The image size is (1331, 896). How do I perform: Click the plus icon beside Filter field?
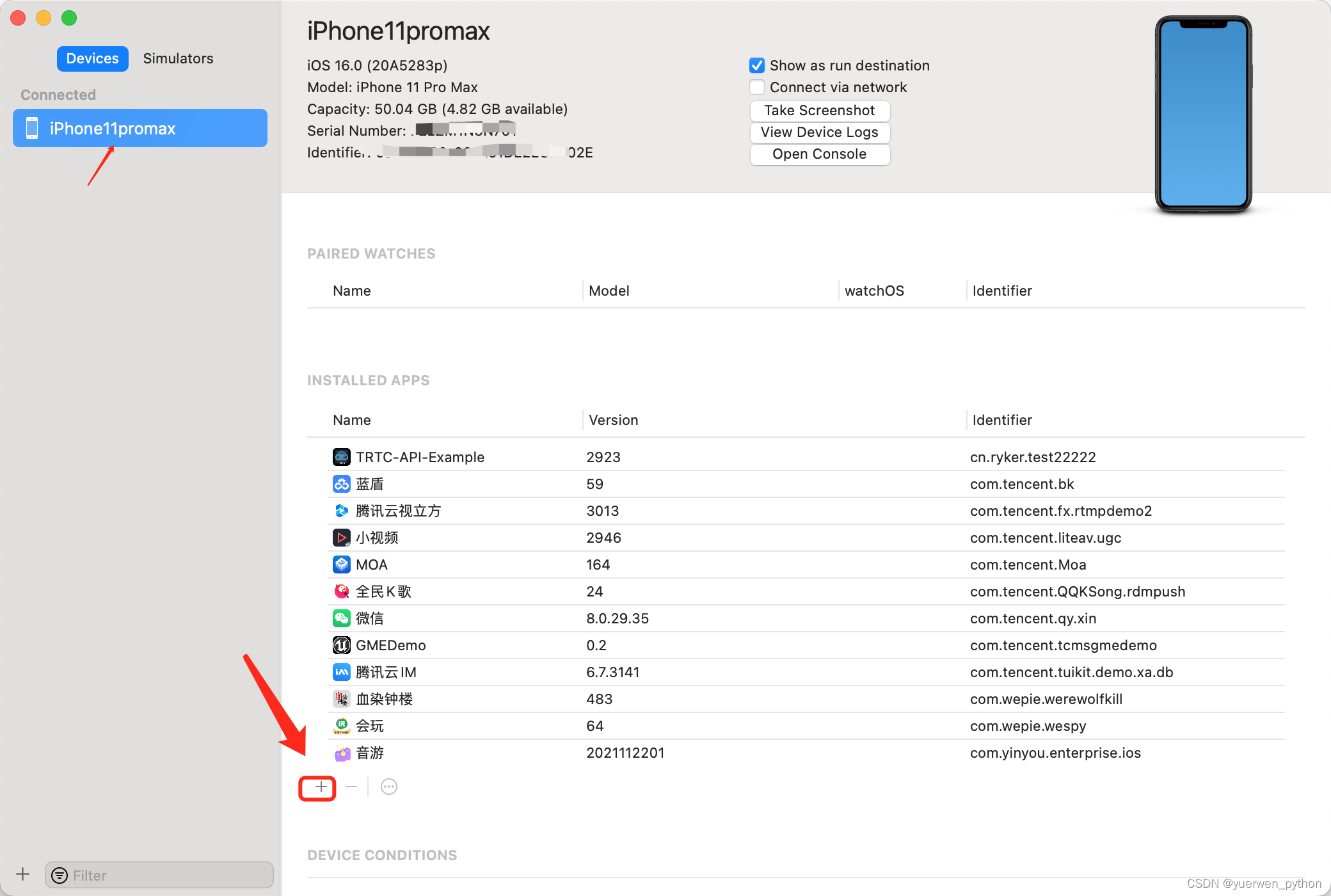coord(23,874)
